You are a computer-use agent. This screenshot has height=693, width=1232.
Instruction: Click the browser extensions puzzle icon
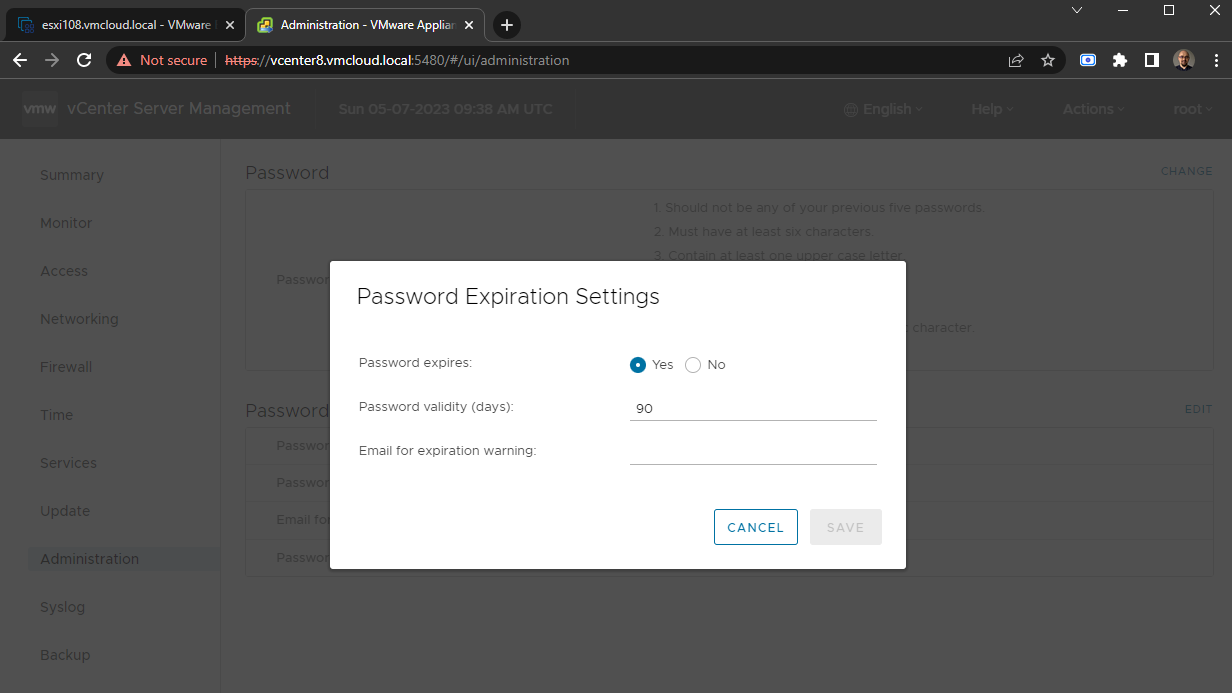1120,60
